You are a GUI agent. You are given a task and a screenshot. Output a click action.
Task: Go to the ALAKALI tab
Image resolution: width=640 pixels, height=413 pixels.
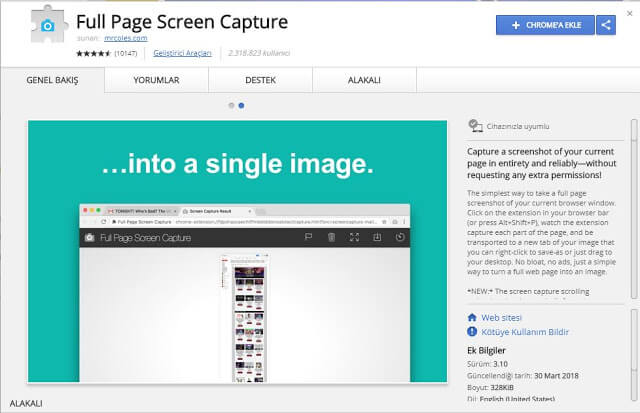364,80
